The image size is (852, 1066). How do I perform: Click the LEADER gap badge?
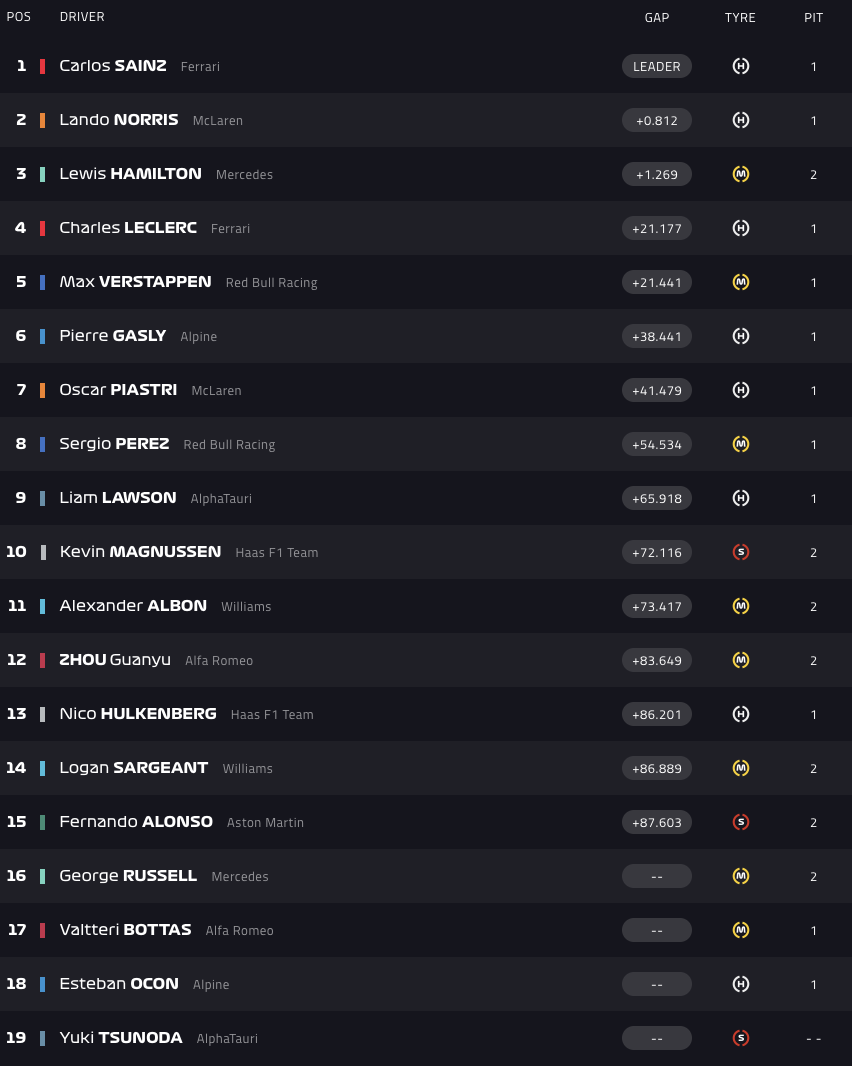pyautogui.click(x=657, y=66)
